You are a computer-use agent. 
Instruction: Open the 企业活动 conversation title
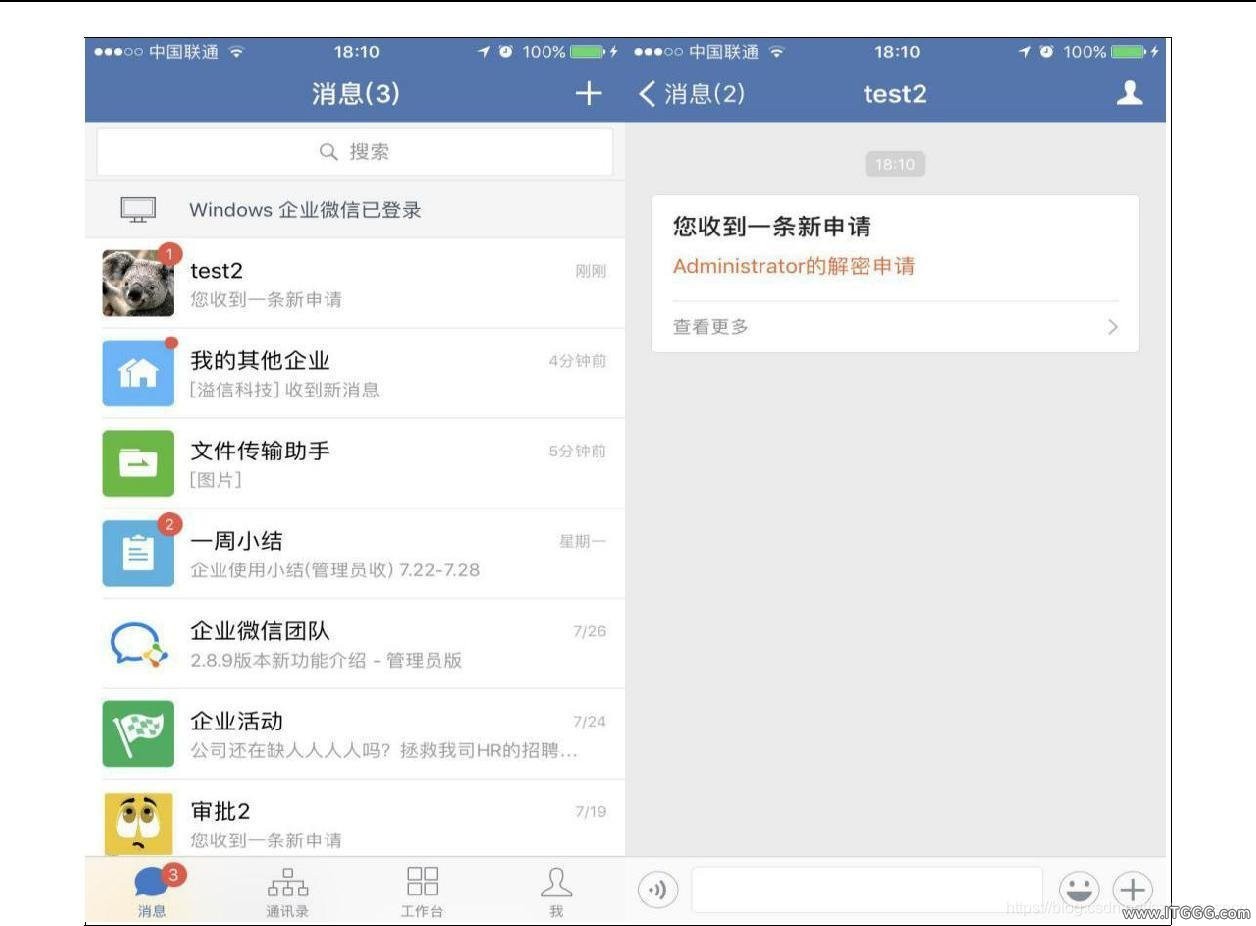point(237,720)
